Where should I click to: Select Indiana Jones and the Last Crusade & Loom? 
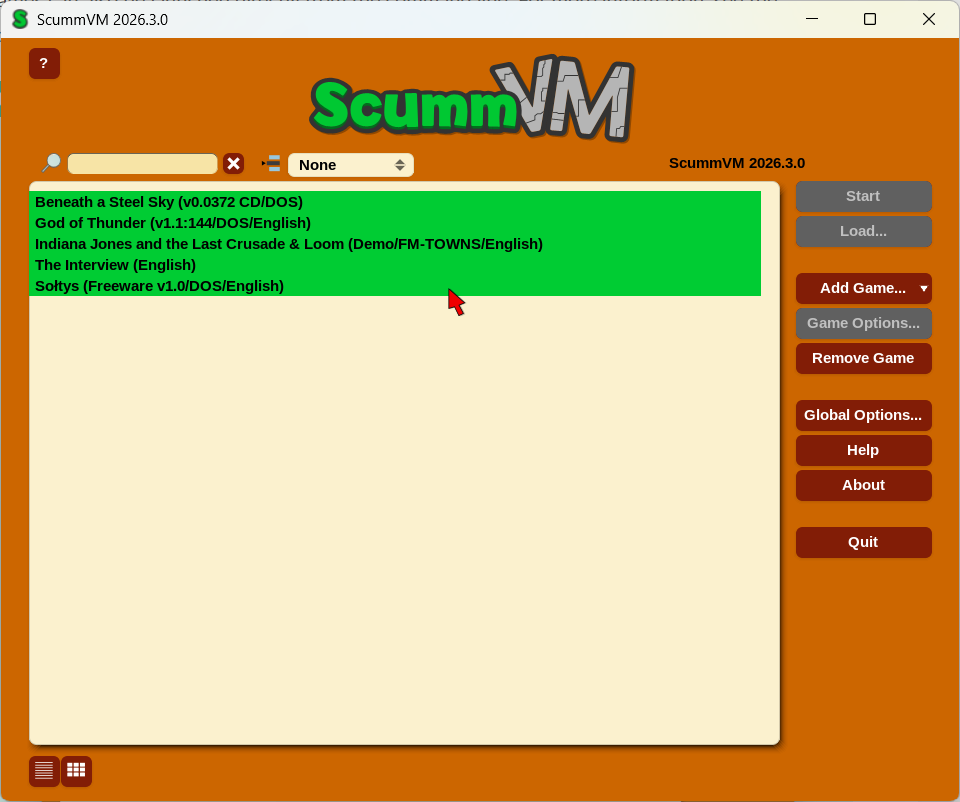(395, 244)
